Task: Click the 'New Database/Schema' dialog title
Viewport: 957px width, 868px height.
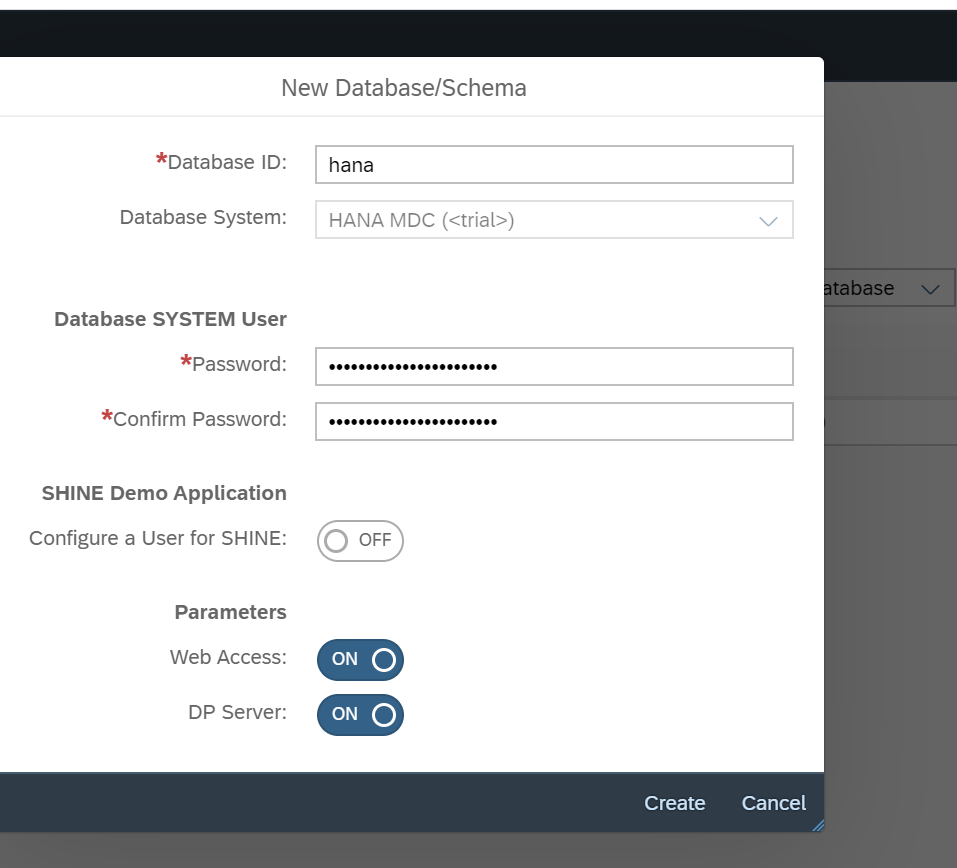Action: click(403, 88)
